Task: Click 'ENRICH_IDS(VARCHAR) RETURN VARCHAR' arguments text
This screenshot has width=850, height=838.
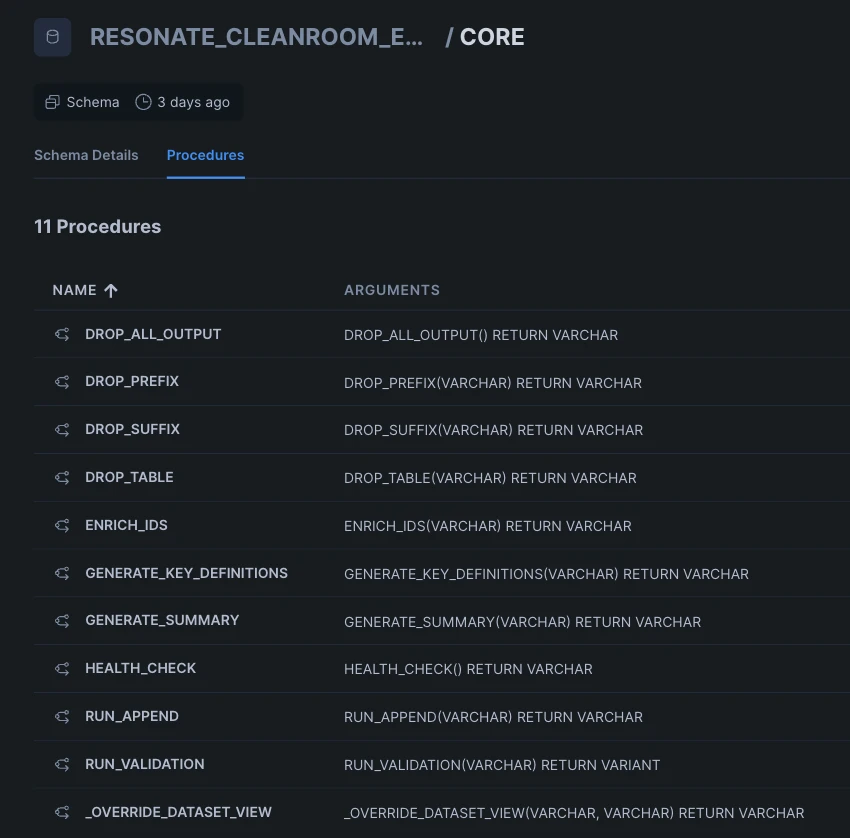Action: click(488, 526)
